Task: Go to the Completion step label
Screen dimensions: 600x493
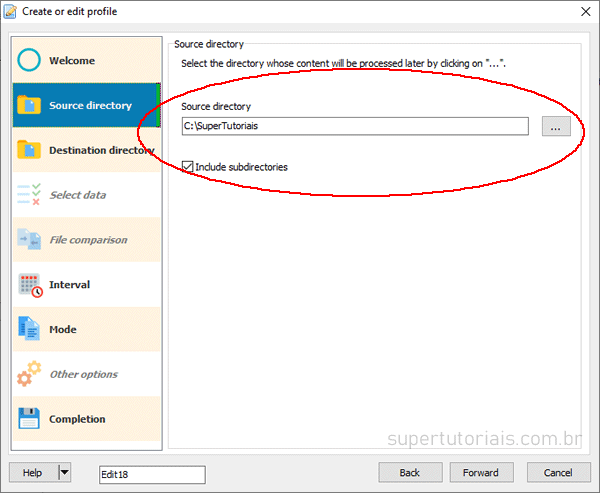Action: coord(77,419)
